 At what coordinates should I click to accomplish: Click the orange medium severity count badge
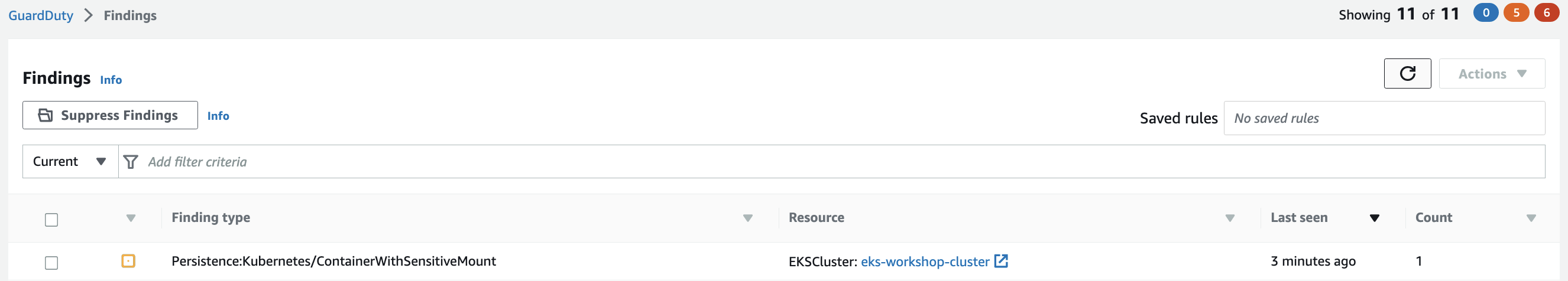1515,13
